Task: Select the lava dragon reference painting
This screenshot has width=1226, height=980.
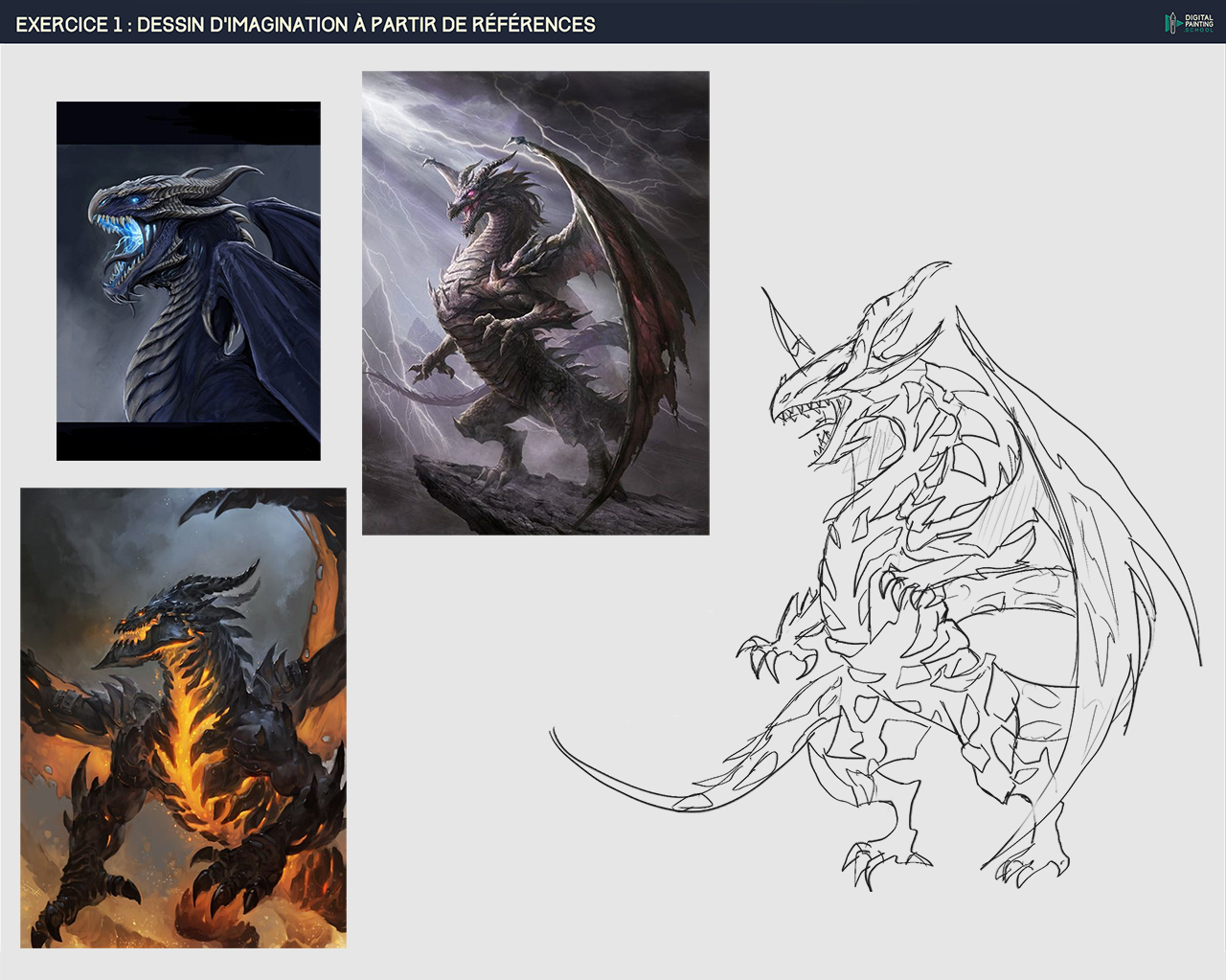Action: (182, 718)
